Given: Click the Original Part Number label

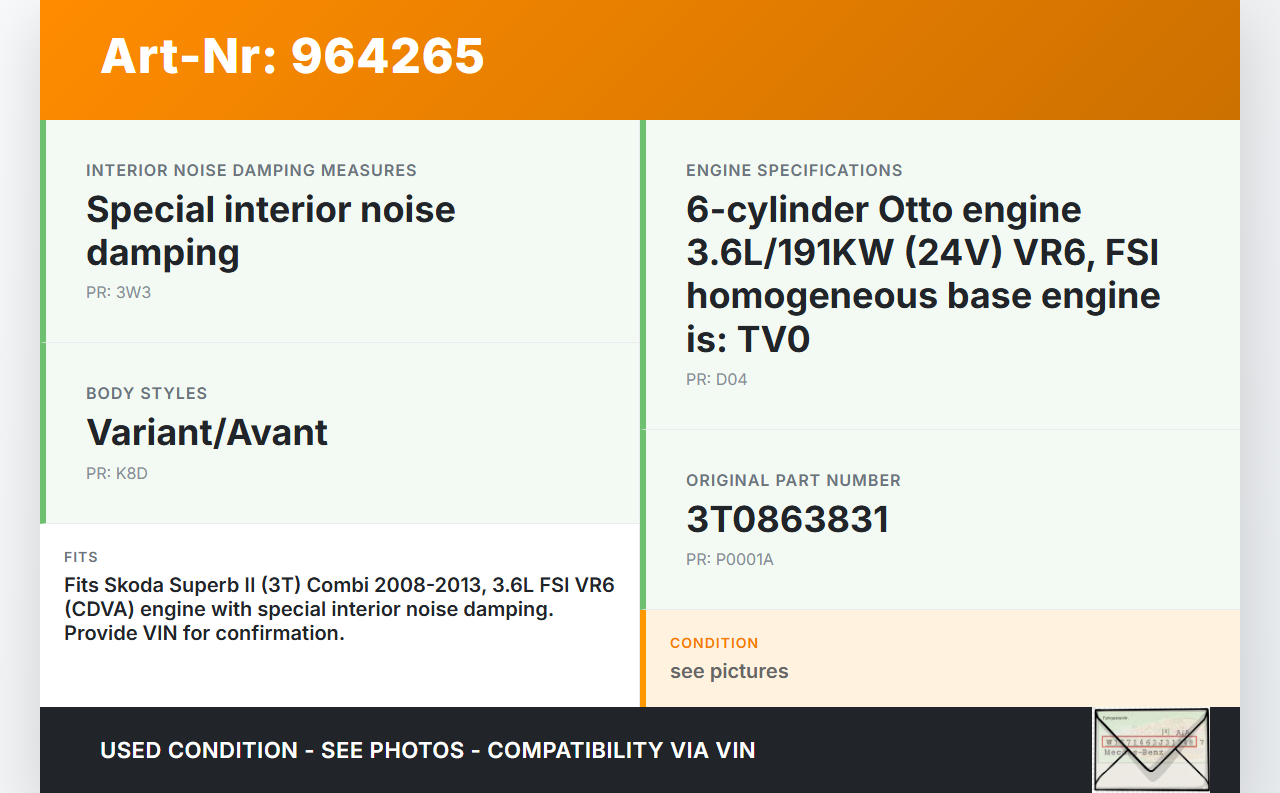Looking at the screenshot, I should click(x=793, y=481).
